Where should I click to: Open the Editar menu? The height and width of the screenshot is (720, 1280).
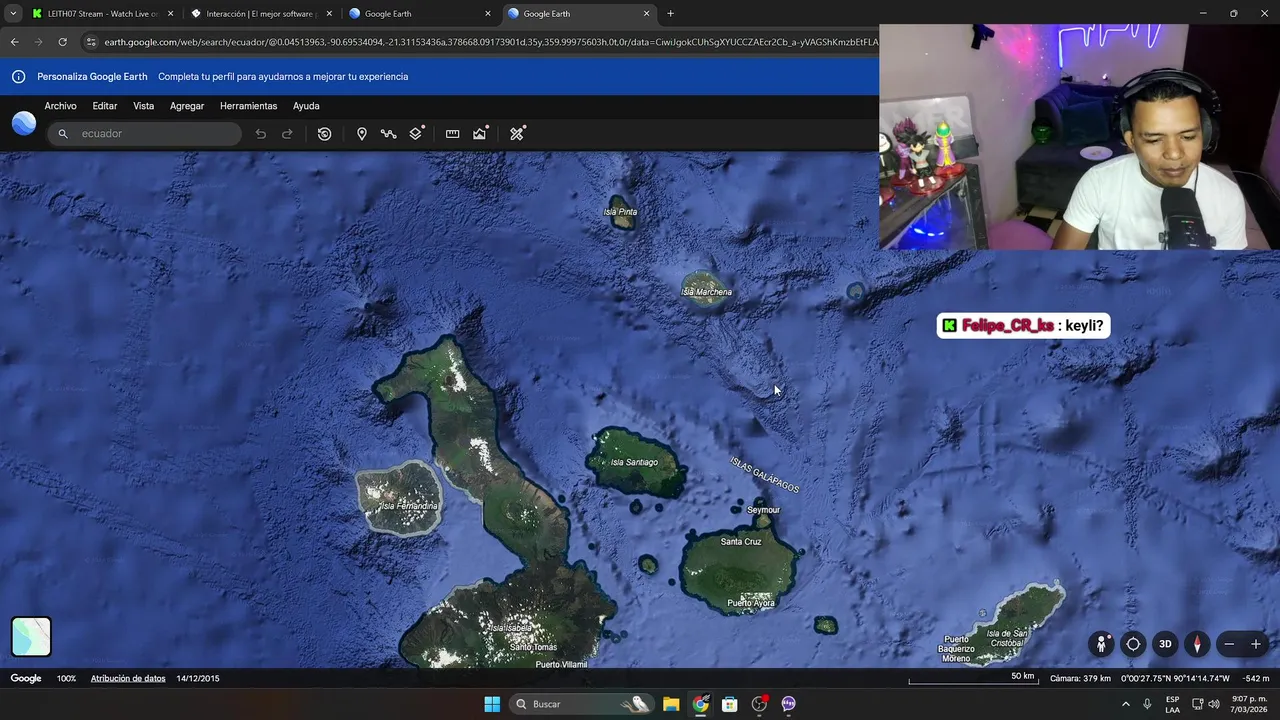105,106
